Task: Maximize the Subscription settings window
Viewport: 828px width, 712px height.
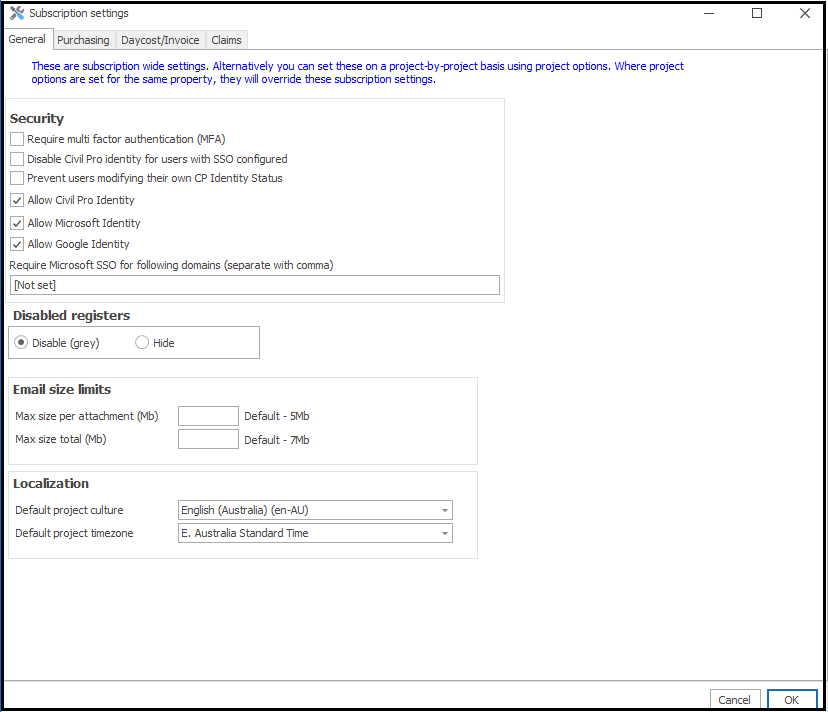Action: point(757,14)
